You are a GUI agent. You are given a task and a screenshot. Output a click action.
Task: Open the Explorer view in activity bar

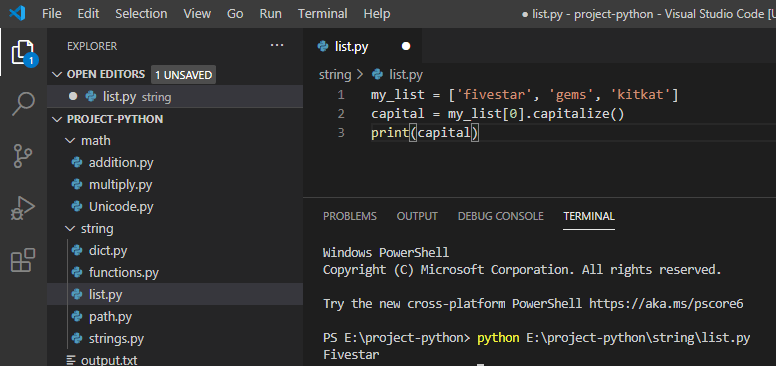(x=23, y=51)
